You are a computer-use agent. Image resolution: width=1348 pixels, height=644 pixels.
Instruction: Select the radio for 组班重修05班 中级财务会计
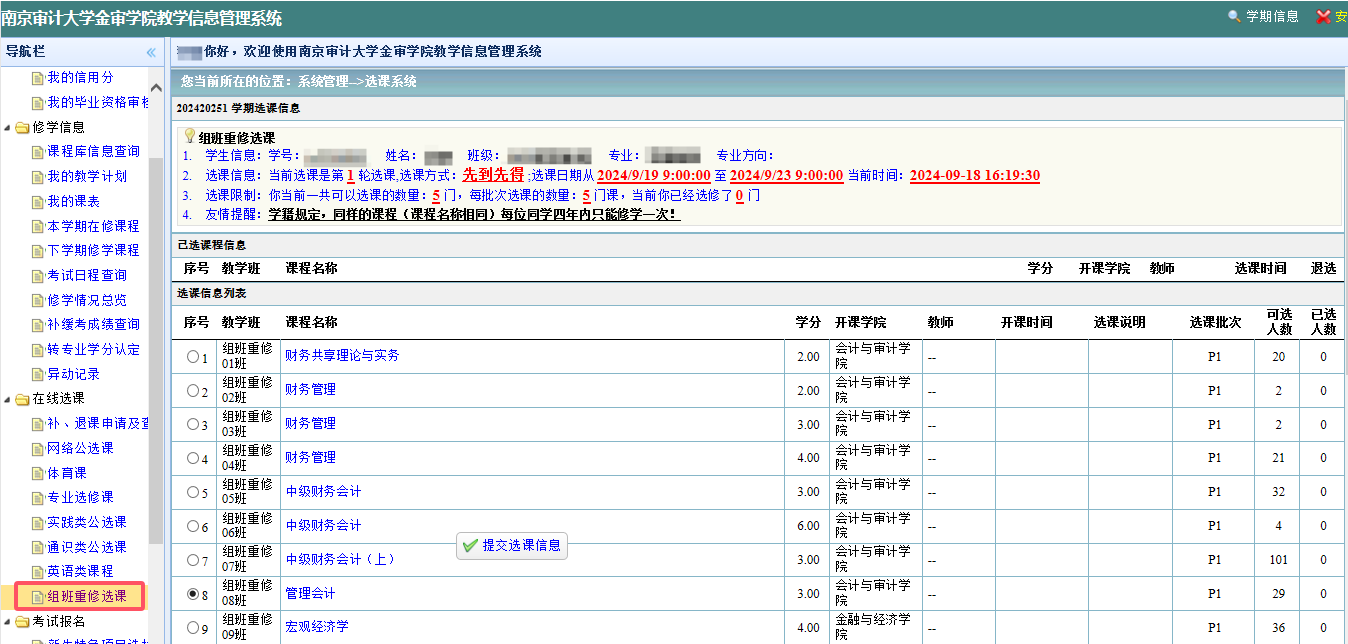193,493
